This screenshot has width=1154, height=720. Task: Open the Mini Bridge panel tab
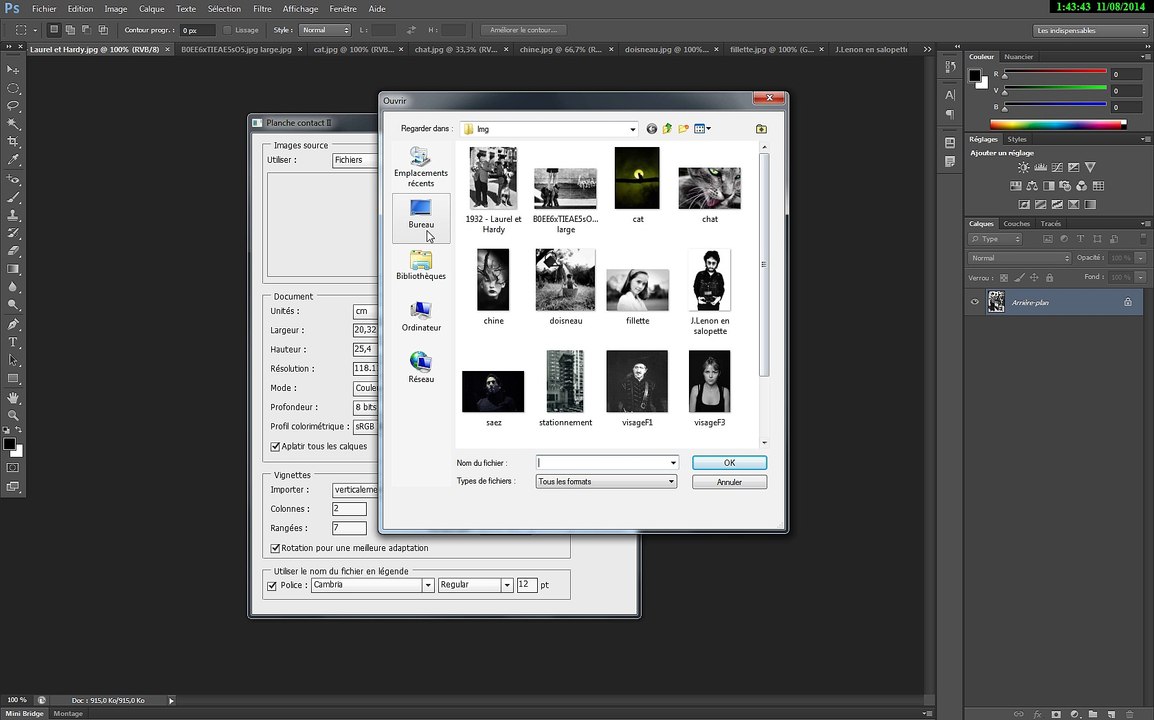[x=24, y=713]
